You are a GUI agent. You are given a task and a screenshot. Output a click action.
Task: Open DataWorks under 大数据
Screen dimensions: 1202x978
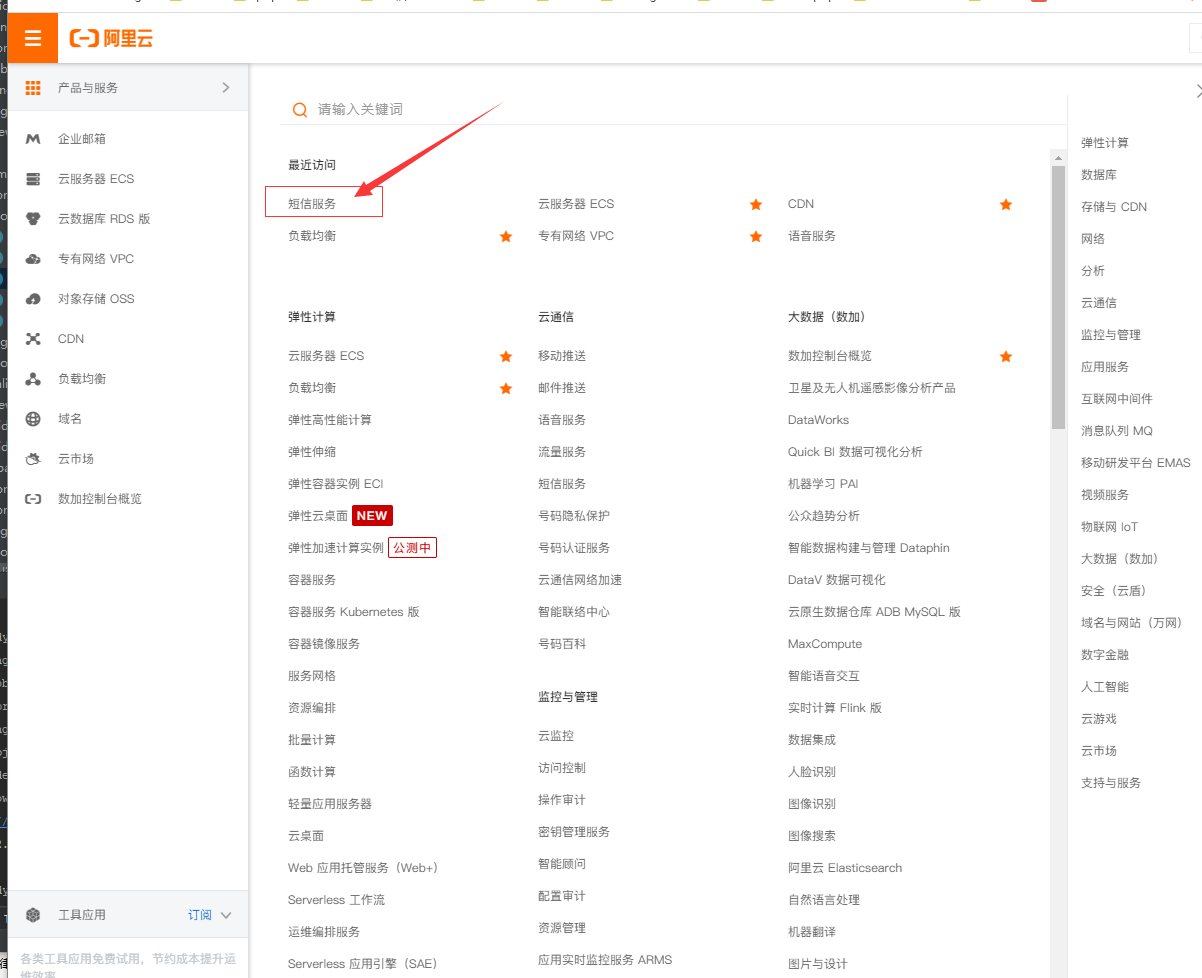tap(818, 420)
